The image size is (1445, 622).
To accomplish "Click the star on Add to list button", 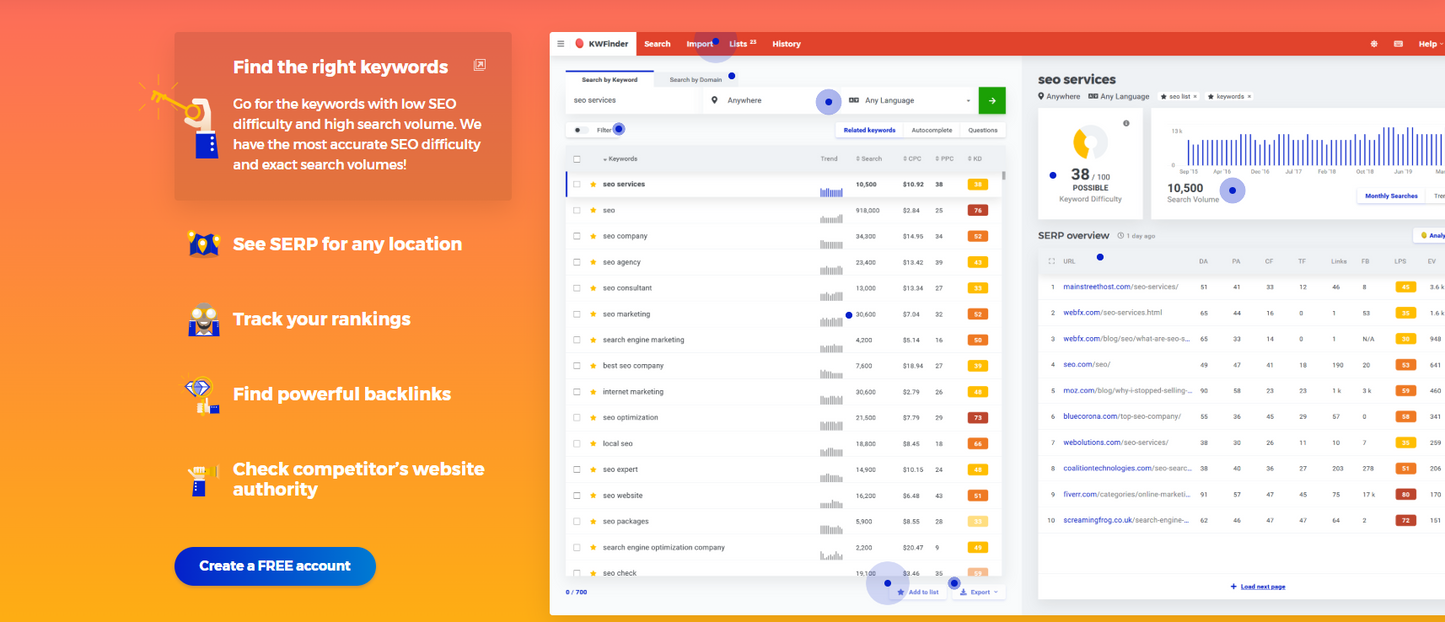I will [900, 592].
